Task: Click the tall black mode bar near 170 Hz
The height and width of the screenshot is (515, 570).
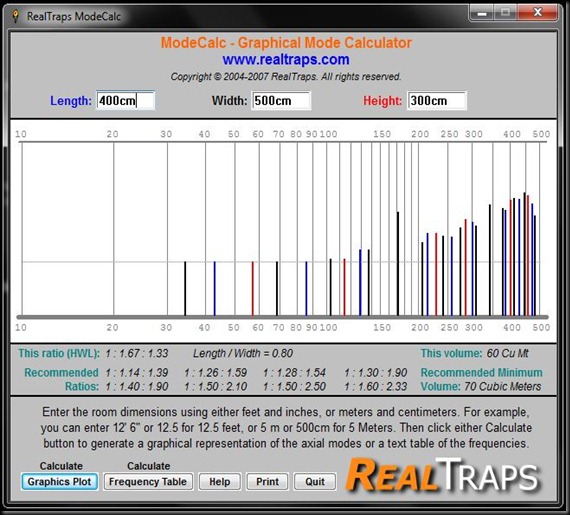Action: (x=398, y=264)
